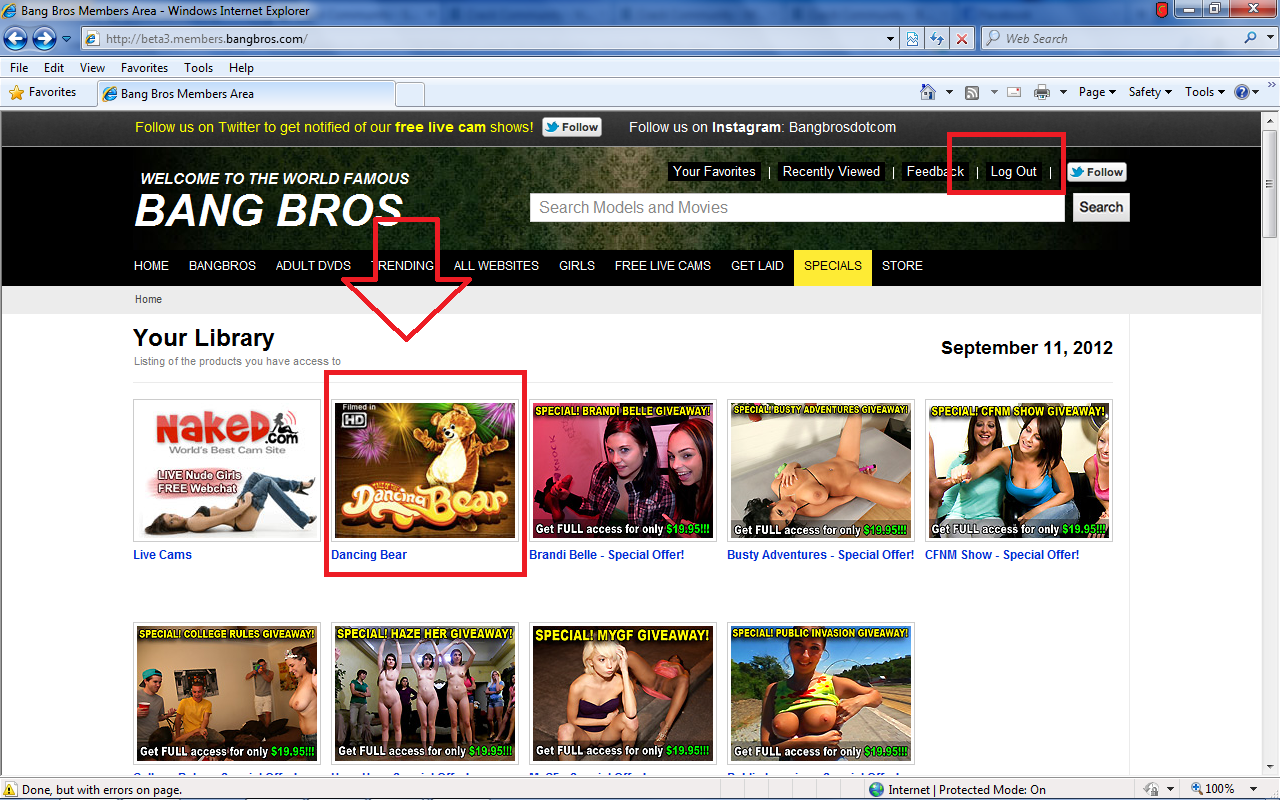The width and height of the screenshot is (1280, 800).
Task: Click the site Search button
Action: (x=1101, y=207)
